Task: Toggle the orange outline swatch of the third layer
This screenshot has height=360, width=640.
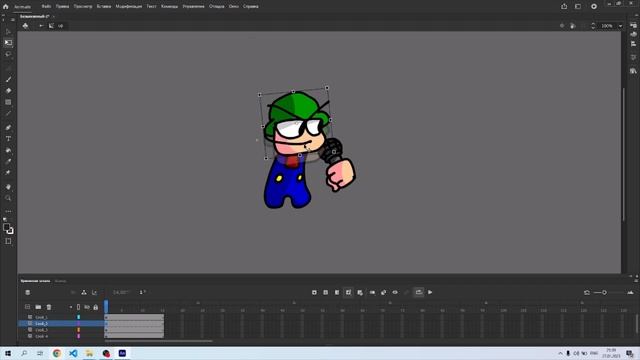Action: [78, 330]
